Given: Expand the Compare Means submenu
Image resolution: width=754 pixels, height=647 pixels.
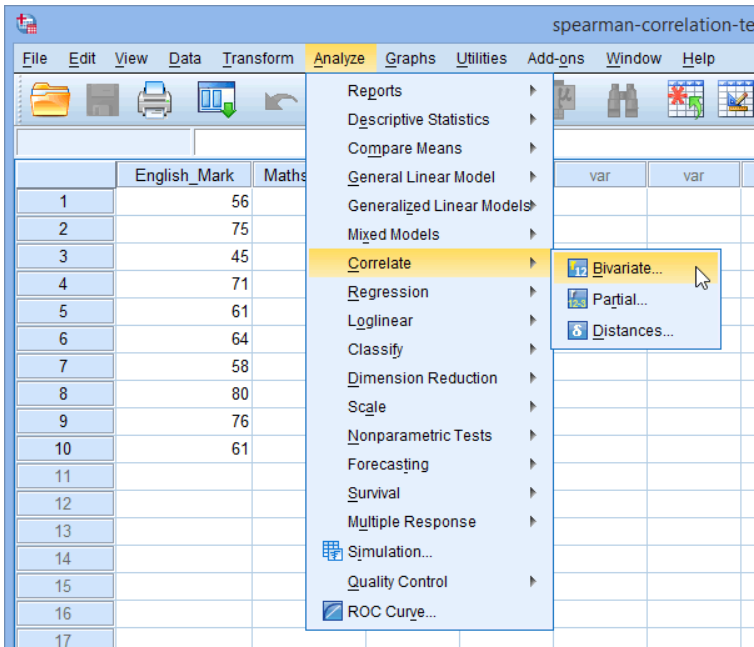Looking at the screenshot, I should (x=429, y=148).
